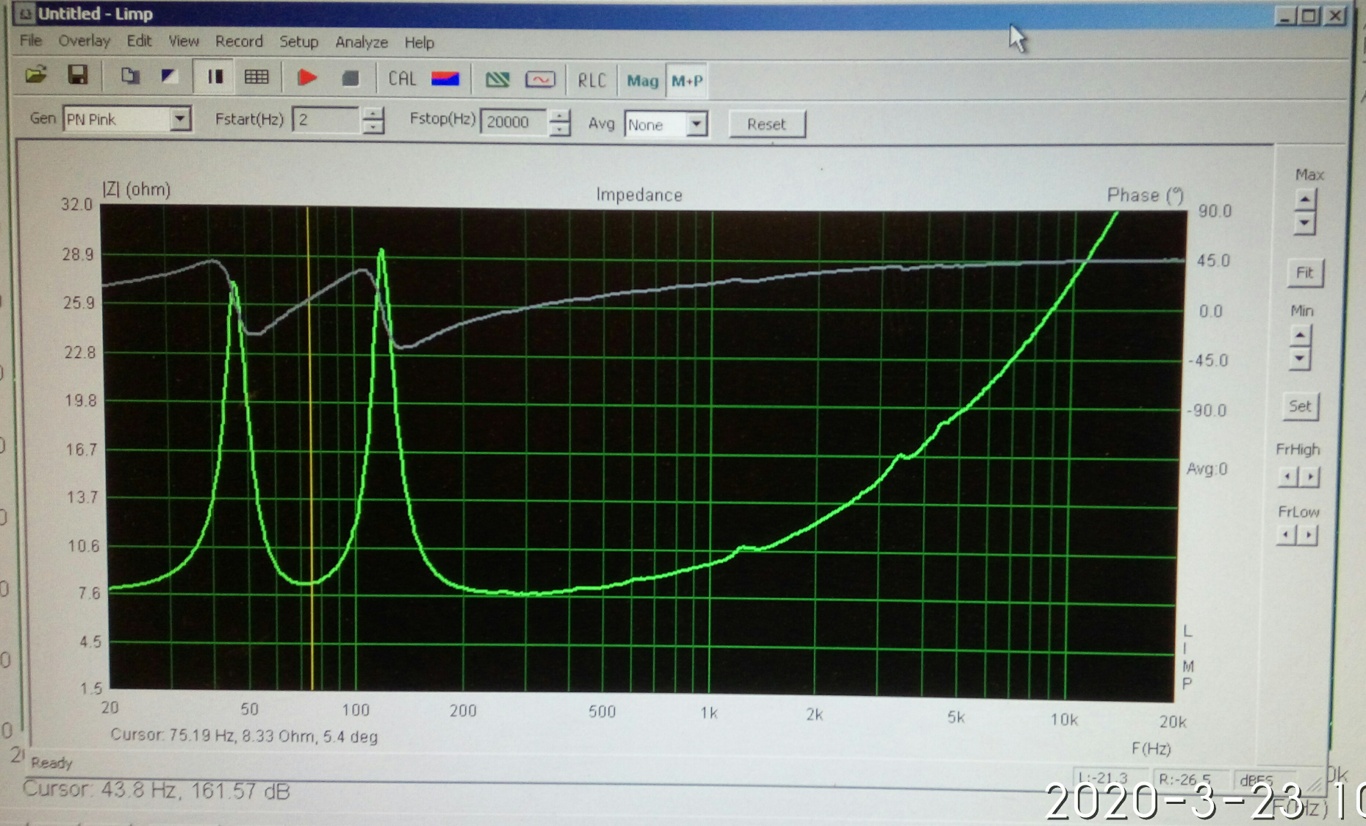This screenshot has height=826, width=1366.
Task: Click the Fit button
Action: 1304,272
